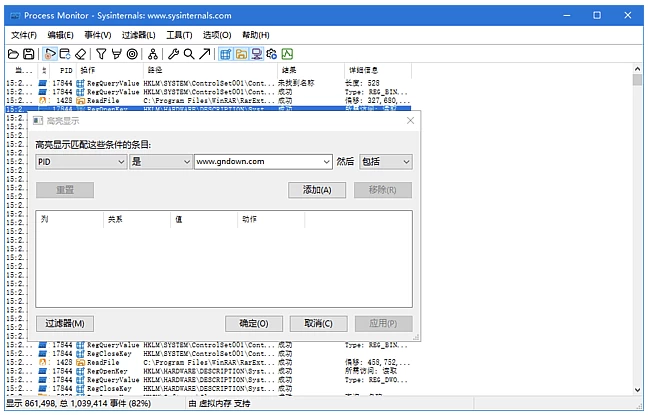This screenshot has height=415, width=648.
Task: Select the 所需访问: 读取 detail cell
Action: [371, 371]
